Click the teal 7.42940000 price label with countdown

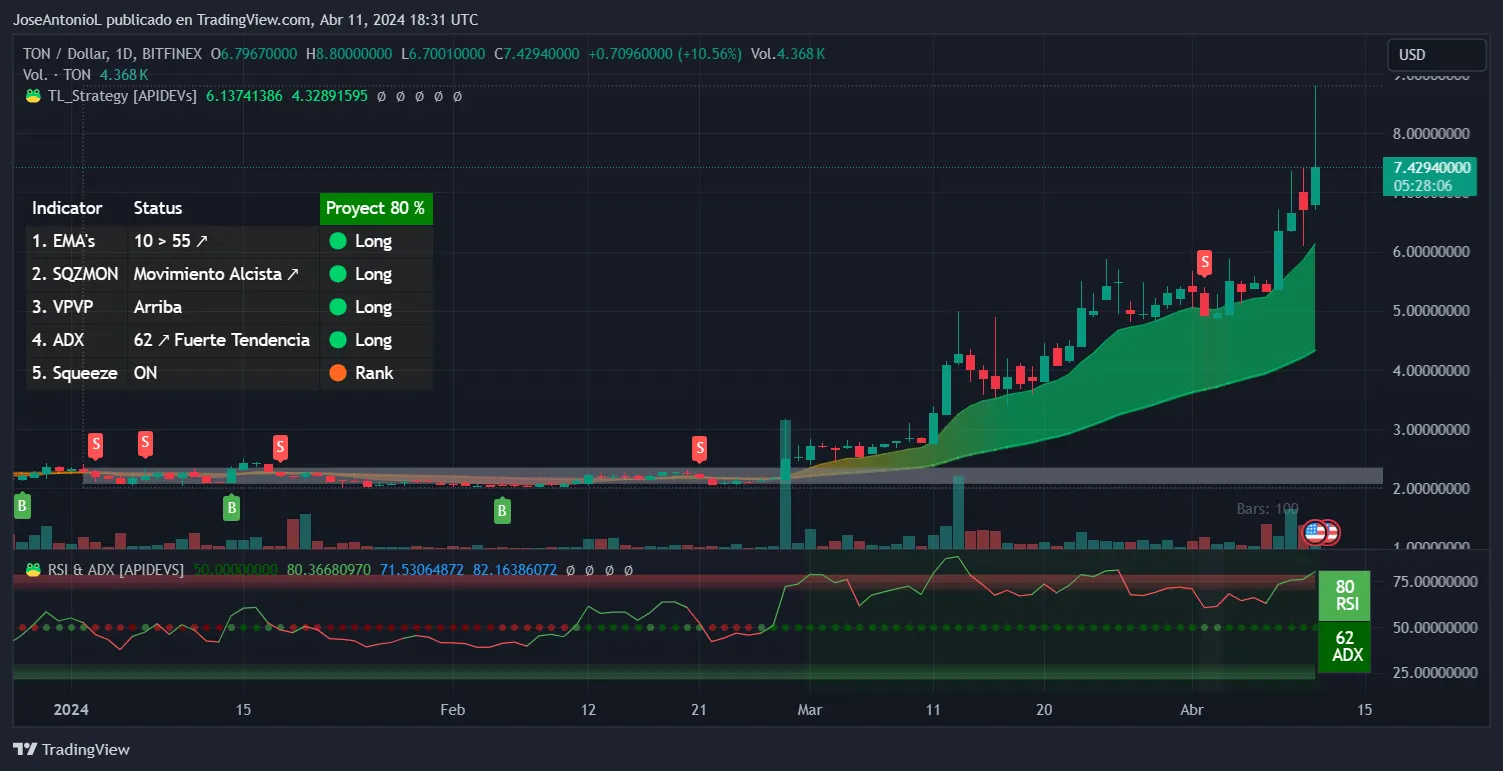(x=1430, y=176)
